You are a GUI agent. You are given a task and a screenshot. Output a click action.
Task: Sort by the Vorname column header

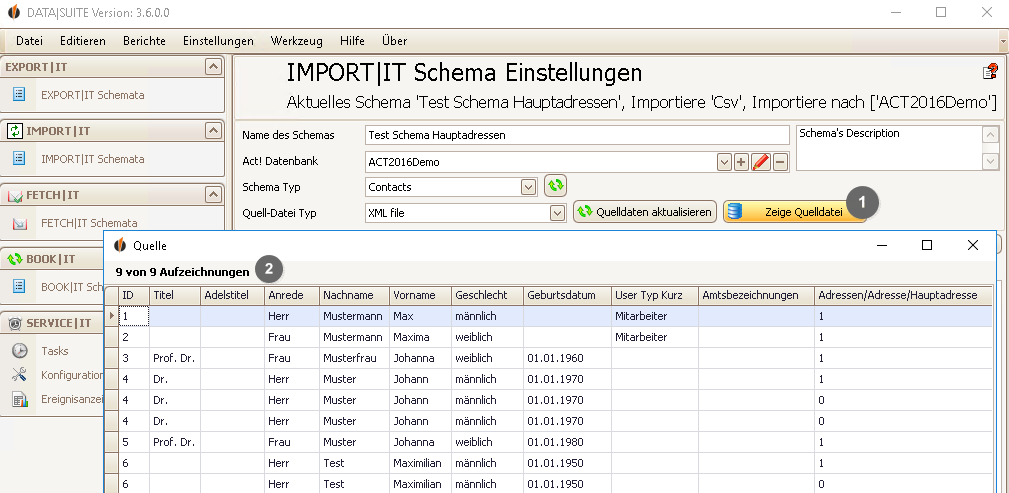tap(420, 295)
